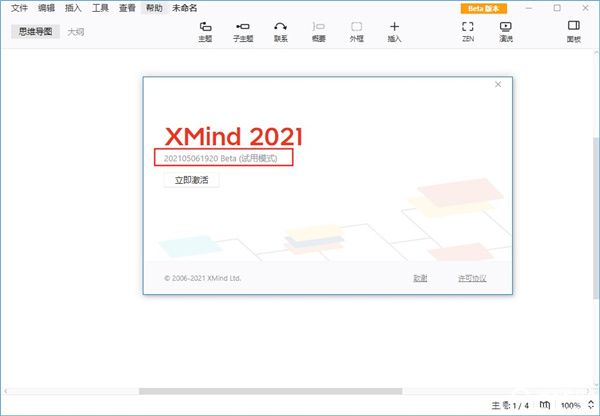Click the 立即激活 (Activate Now) button

click(191, 181)
